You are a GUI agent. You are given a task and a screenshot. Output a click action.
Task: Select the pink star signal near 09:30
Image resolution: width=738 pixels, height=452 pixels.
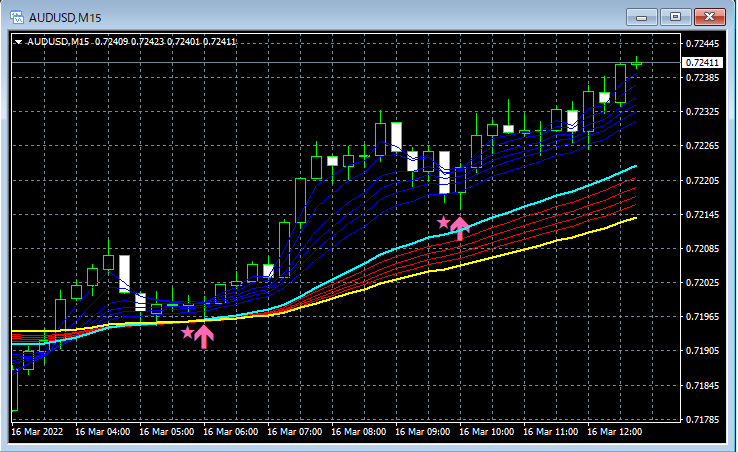tap(443, 222)
